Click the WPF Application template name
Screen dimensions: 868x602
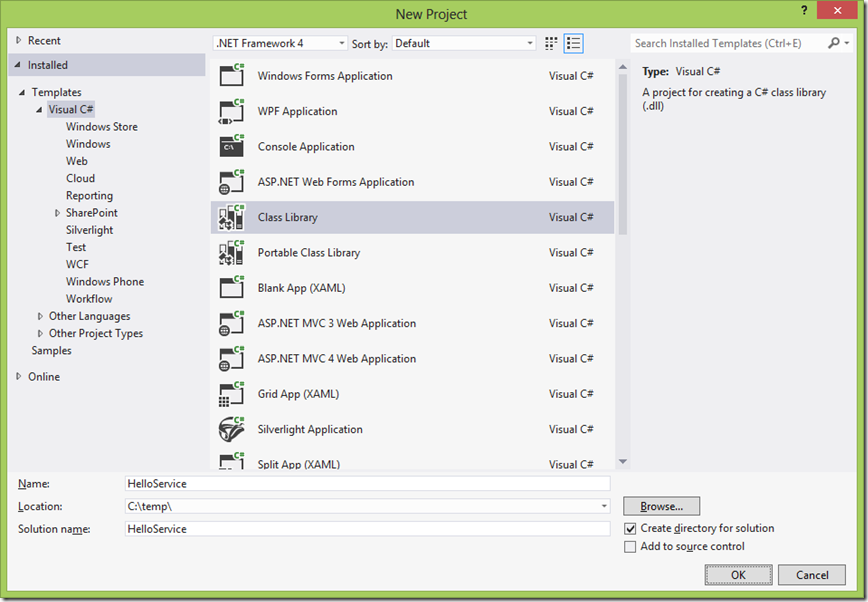tap(297, 111)
